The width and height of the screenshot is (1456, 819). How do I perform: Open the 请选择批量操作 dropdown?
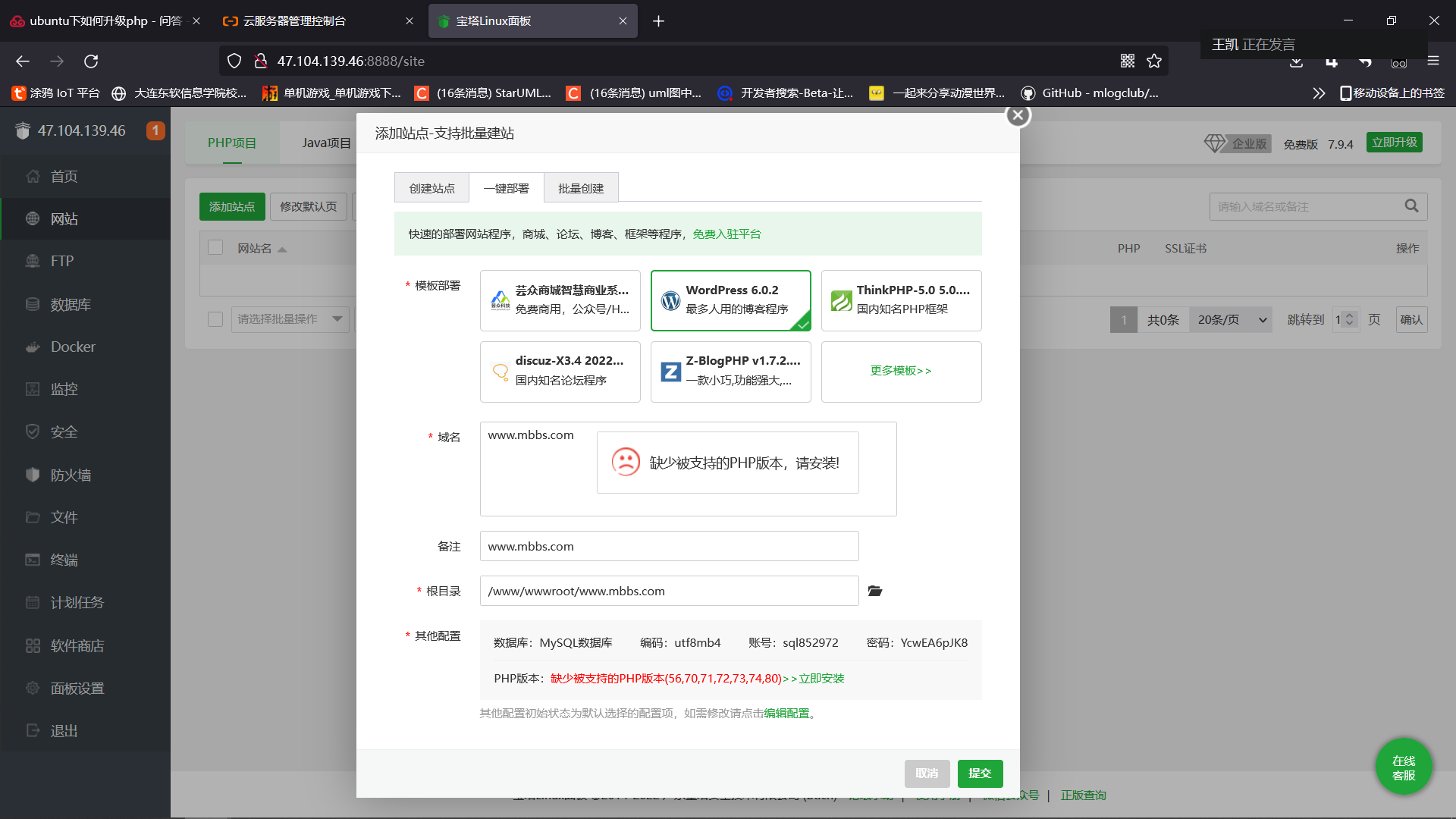290,319
